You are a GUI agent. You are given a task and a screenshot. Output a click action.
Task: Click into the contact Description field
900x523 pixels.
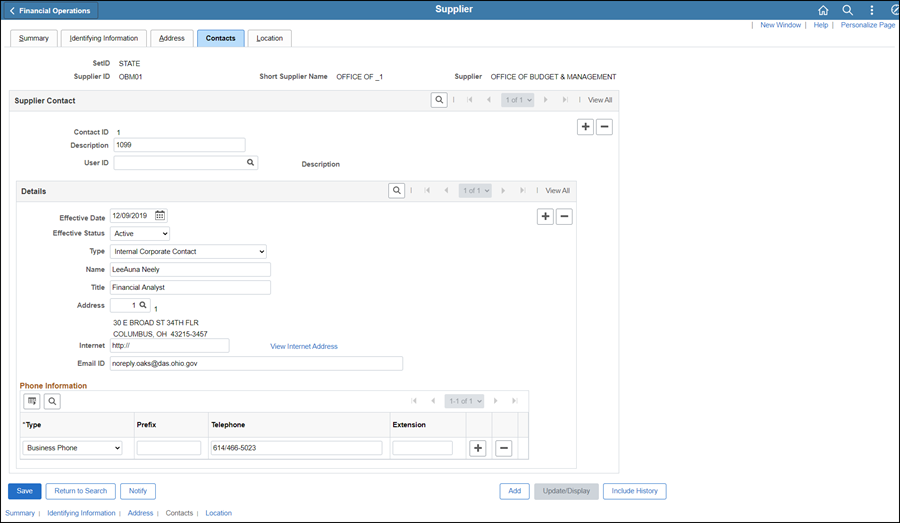180,145
